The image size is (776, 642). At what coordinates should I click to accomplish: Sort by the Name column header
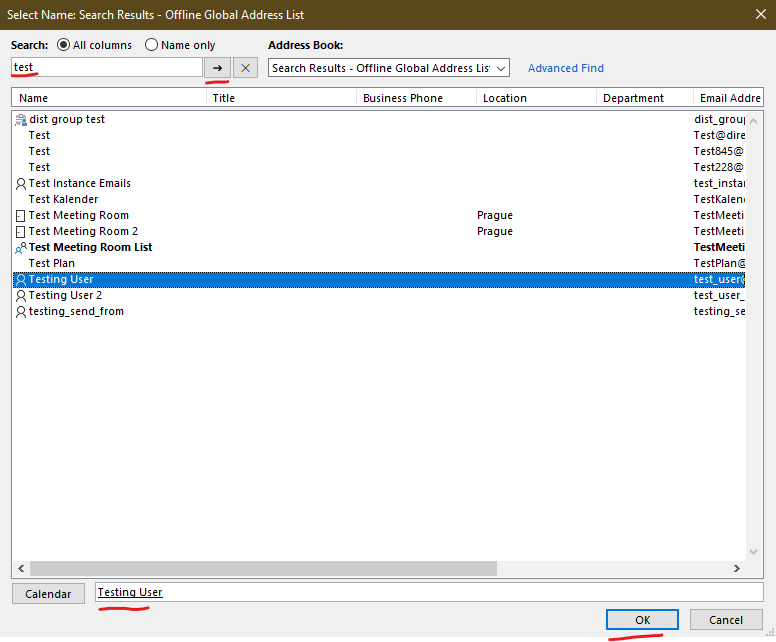point(109,98)
